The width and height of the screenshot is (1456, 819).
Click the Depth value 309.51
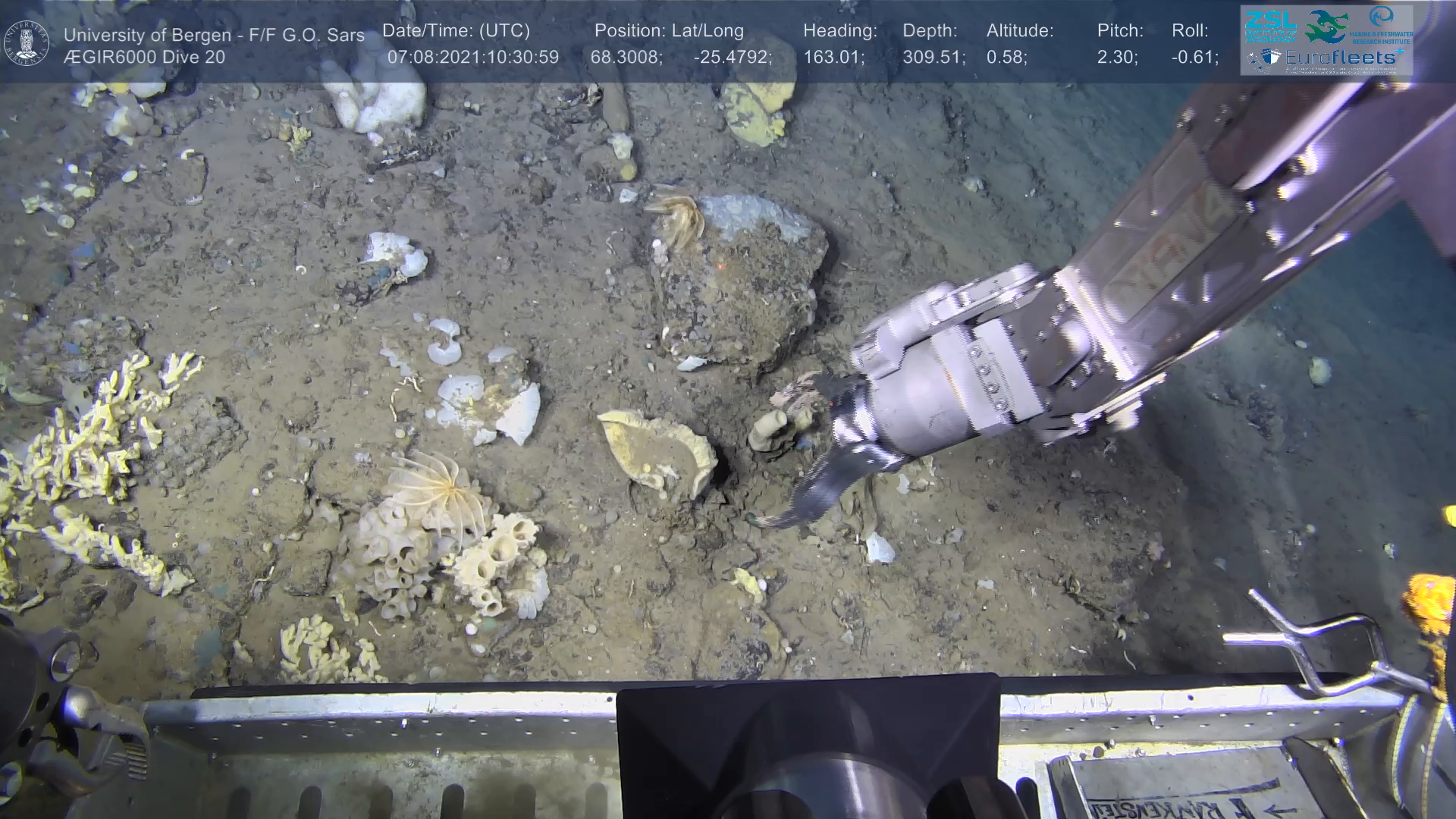click(934, 57)
